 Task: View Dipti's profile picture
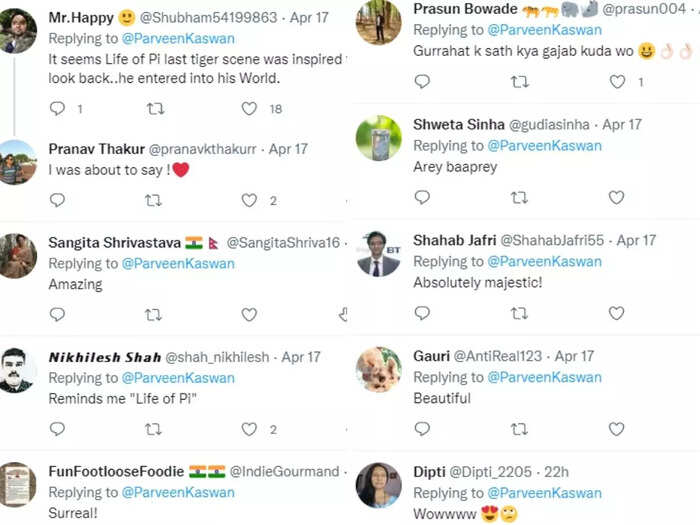click(x=379, y=486)
